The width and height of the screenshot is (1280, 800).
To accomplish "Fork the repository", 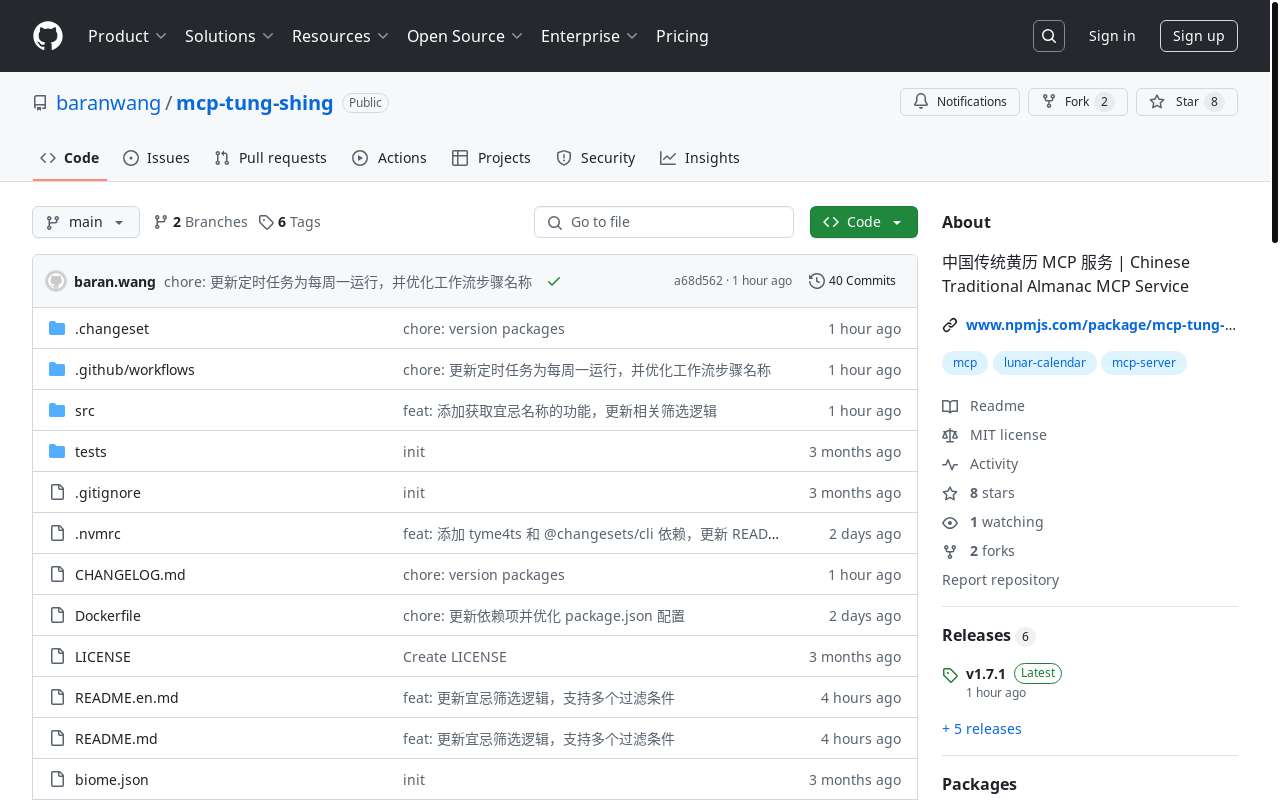I will (1077, 102).
